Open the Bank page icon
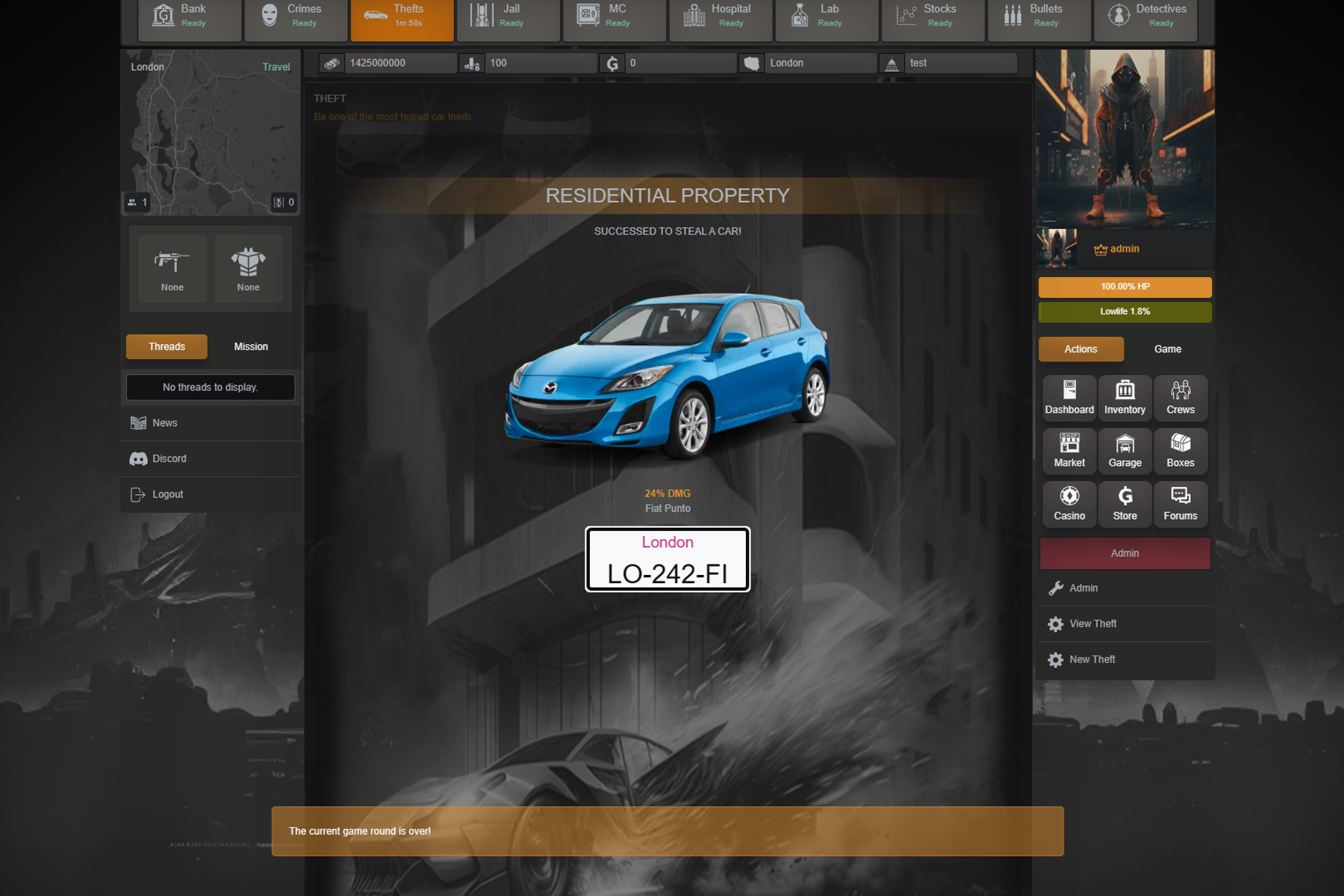 [x=163, y=15]
